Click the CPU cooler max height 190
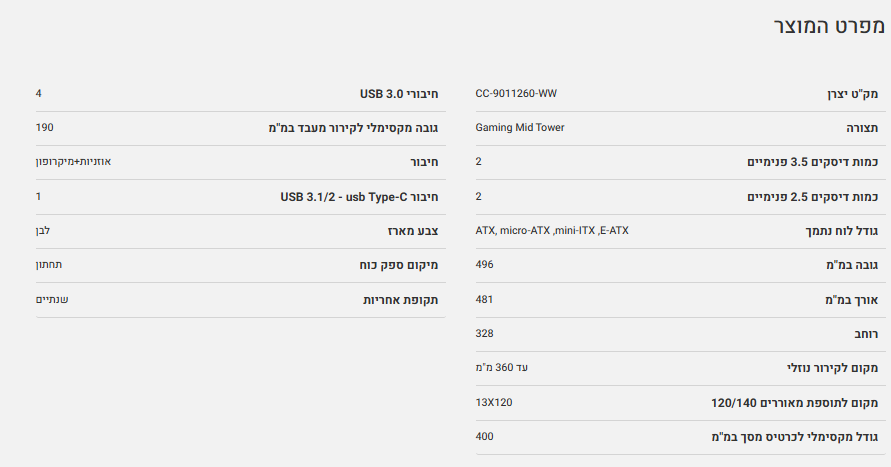 (44, 127)
